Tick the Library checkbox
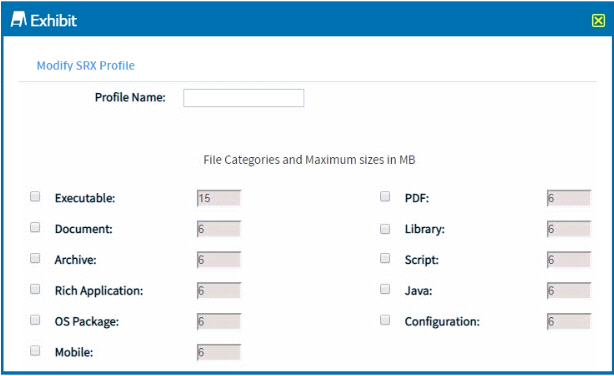The image size is (614, 376). click(385, 229)
